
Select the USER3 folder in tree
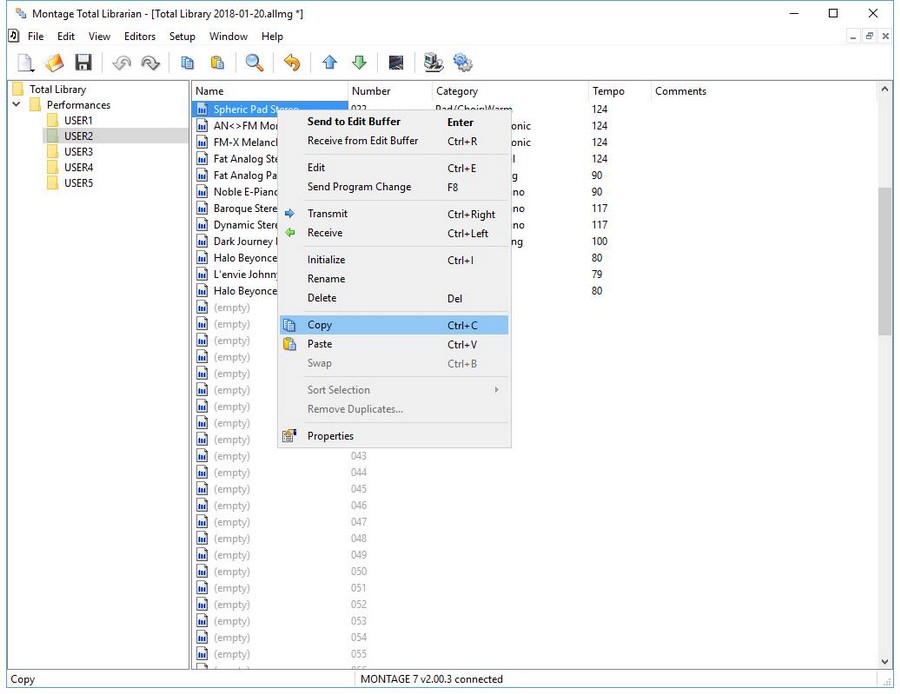coord(78,152)
